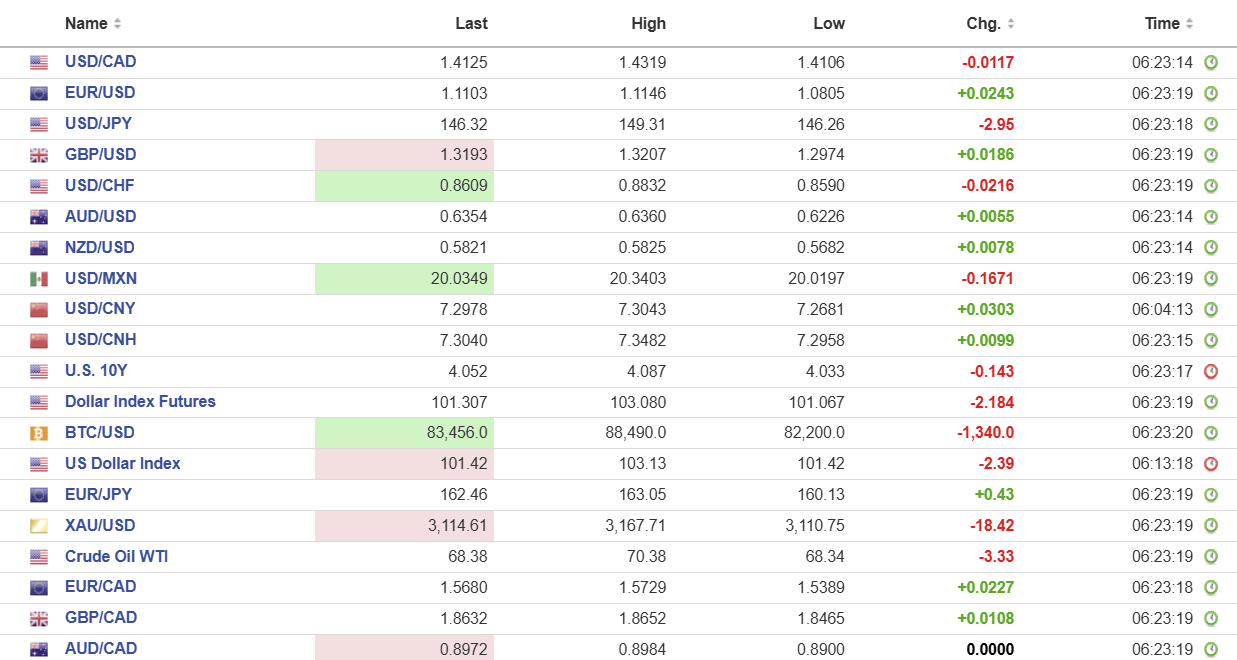Click the green clock icon in USD/CAD row
This screenshot has height=660, width=1237.
[1211, 62]
